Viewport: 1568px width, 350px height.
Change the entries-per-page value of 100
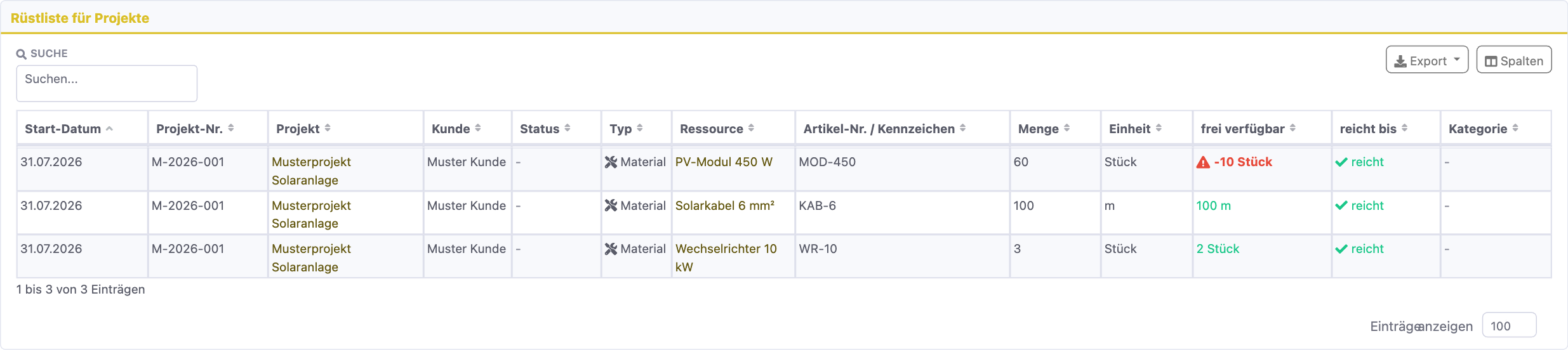click(1509, 325)
